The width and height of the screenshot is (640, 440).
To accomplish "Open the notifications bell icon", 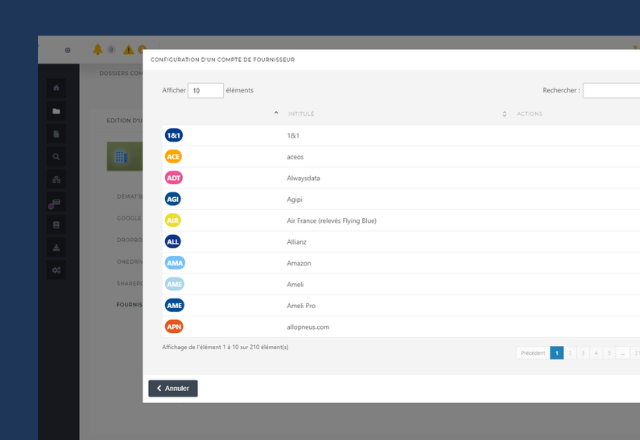I will (x=98, y=49).
